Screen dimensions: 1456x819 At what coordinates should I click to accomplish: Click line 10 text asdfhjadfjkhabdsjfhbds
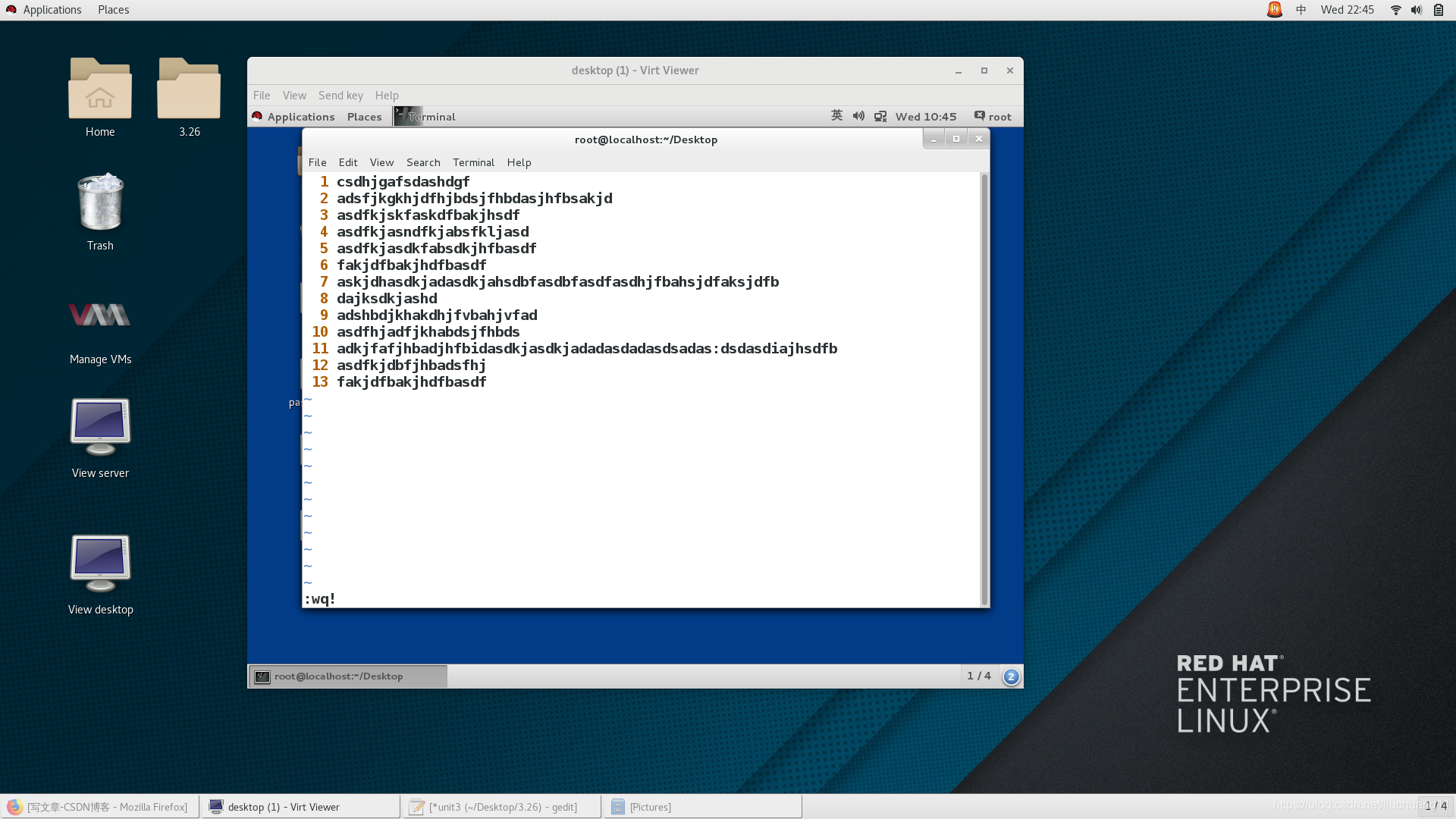pyautogui.click(x=428, y=332)
